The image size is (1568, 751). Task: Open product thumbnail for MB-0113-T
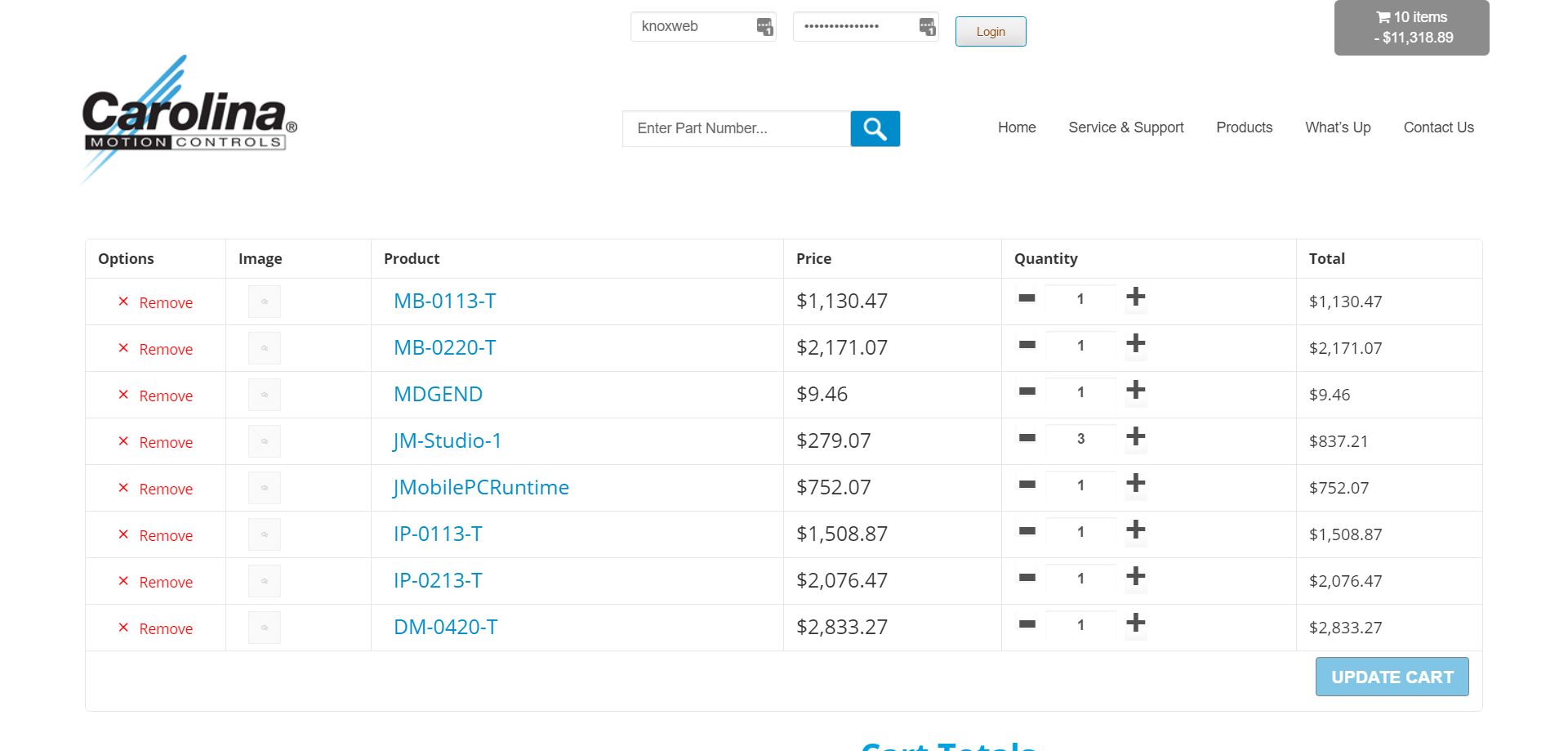(265, 302)
